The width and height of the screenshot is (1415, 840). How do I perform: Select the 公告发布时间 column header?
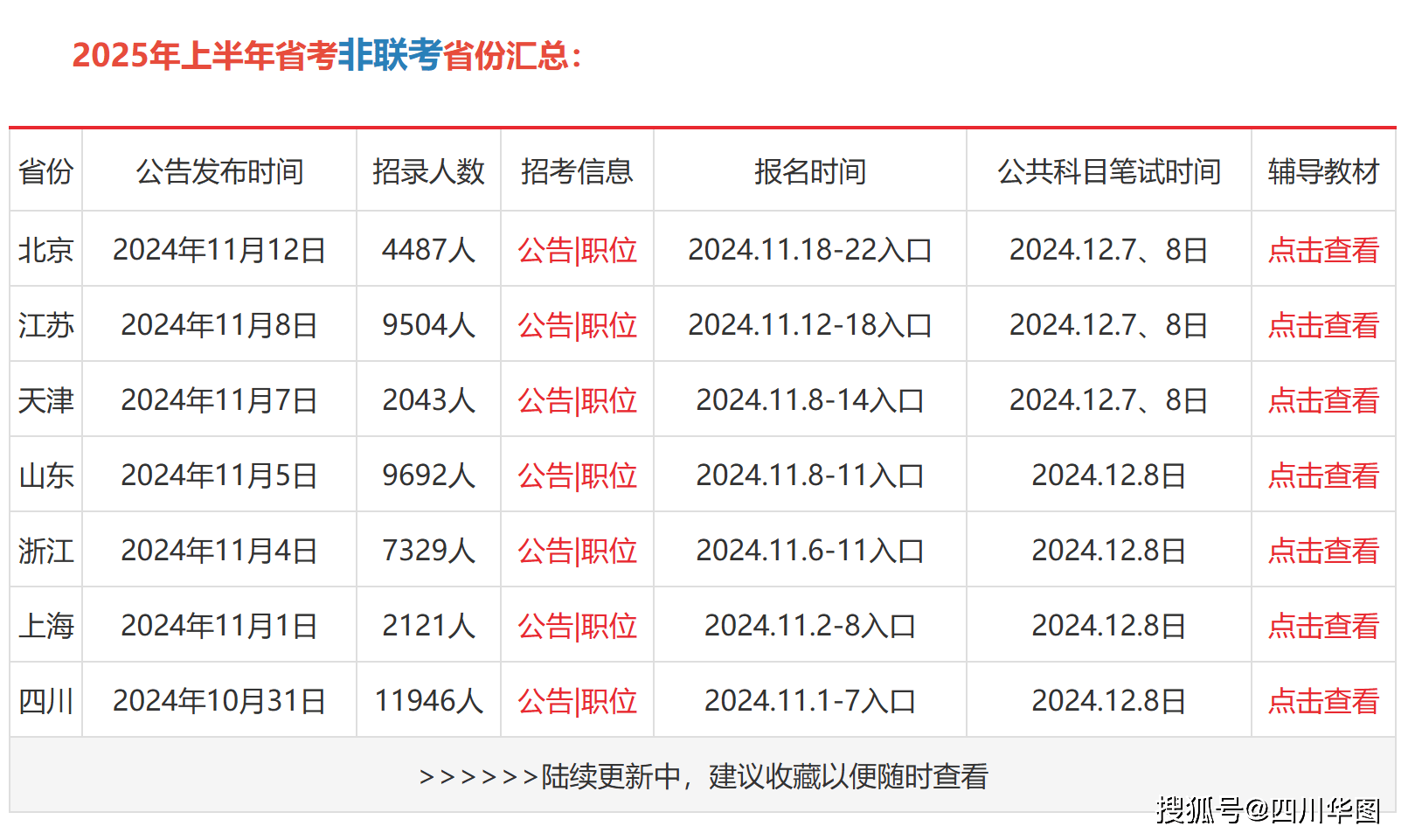click(x=219, y=171)
